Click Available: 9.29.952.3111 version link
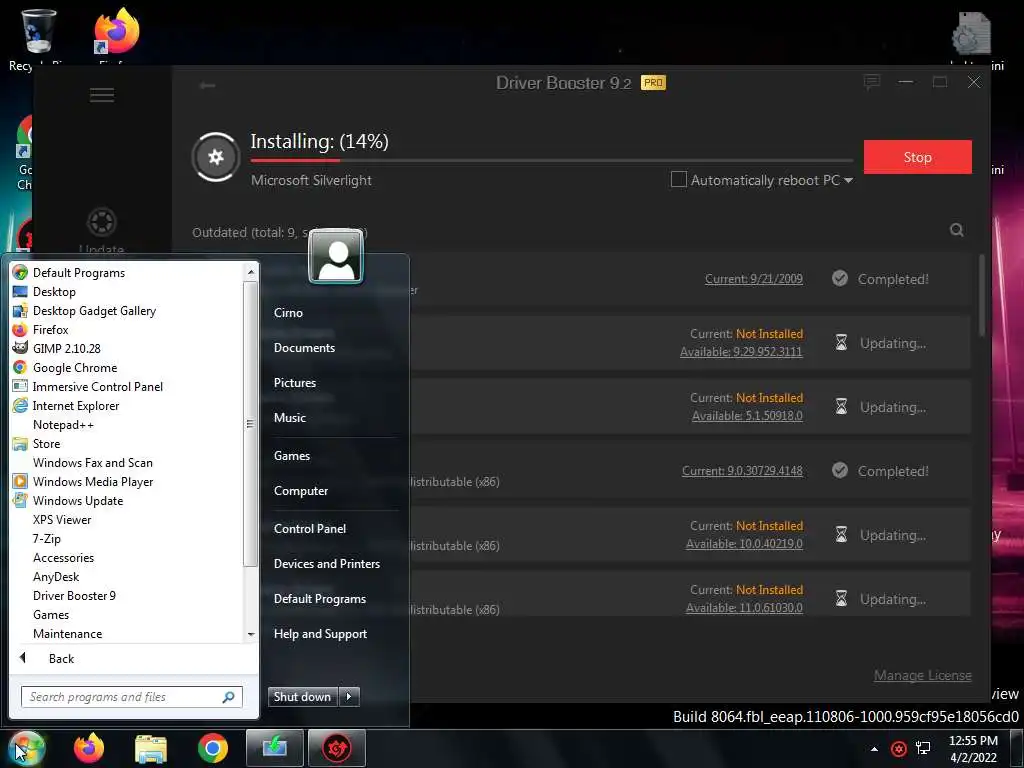1024x768 pixels. pos(741,352)
